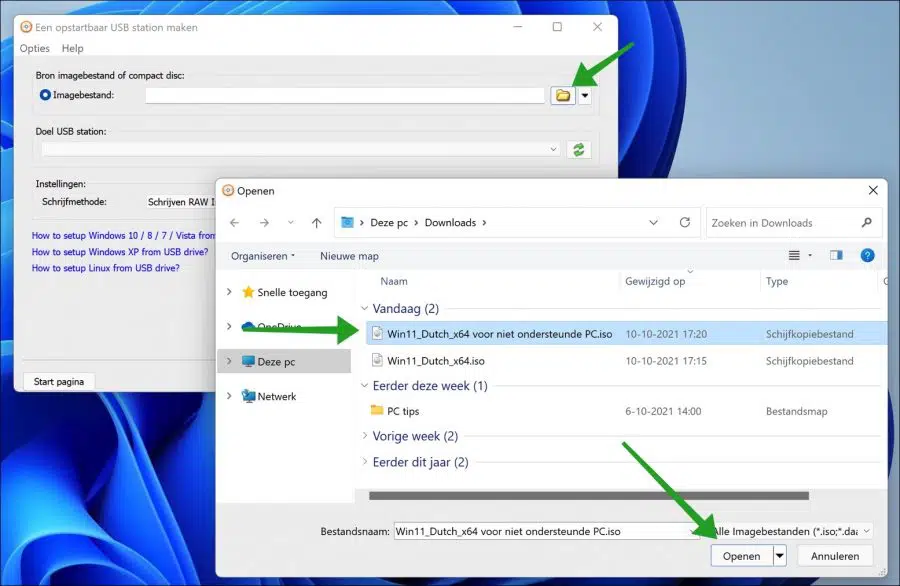
Task: Click the Back arrow in the Openen dialog
Action: click(234, 223)
